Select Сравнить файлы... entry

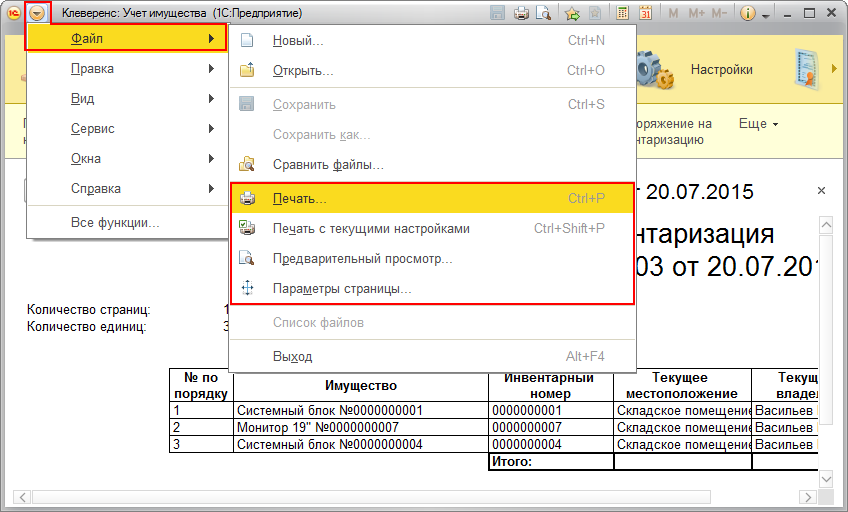[432, 164]
